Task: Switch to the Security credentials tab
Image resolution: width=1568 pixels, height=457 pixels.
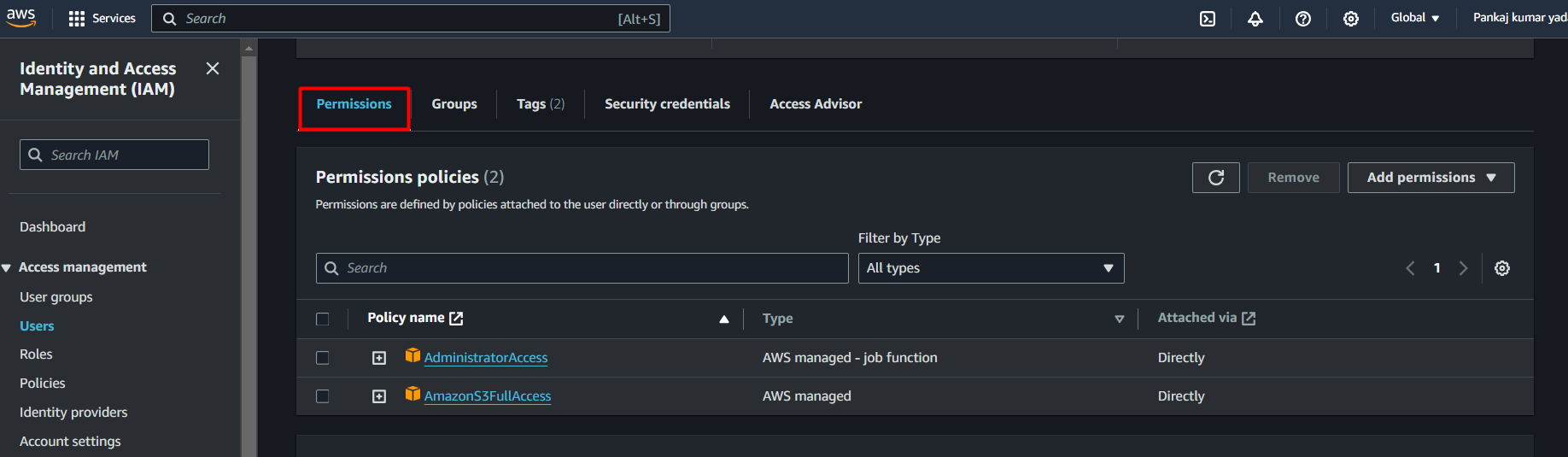Action: (667, 104)
